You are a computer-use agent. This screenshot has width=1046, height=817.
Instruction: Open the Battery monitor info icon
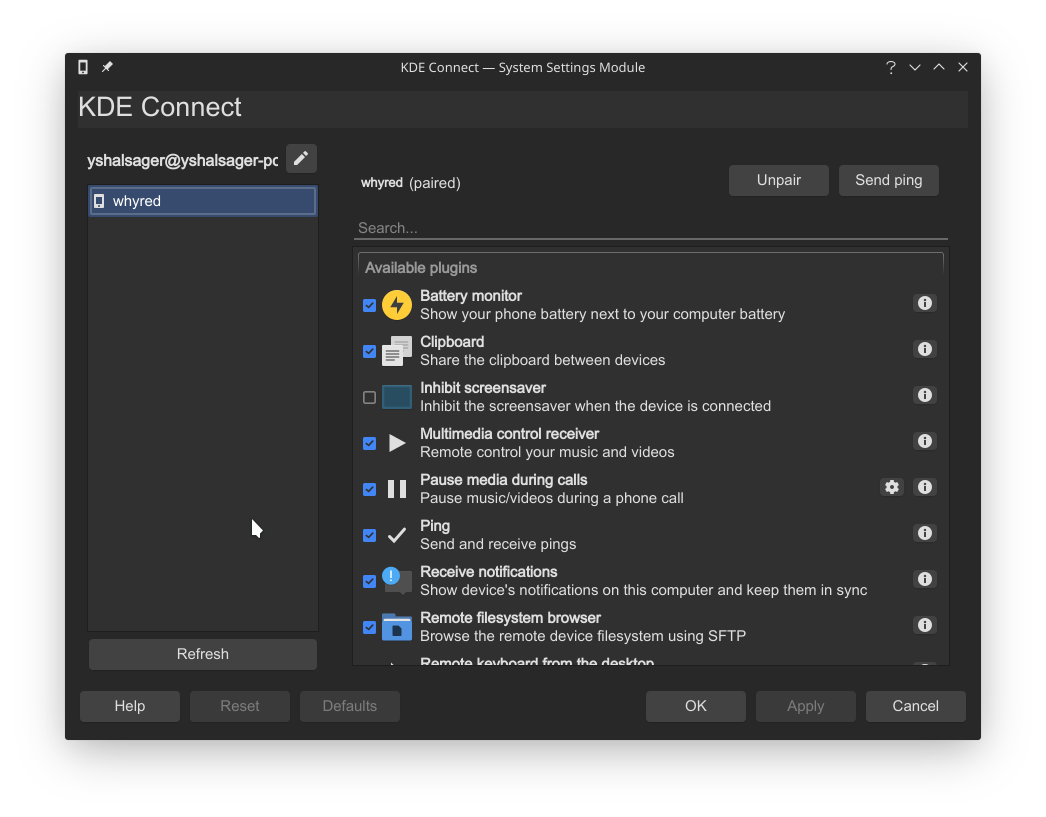[925, 303]
